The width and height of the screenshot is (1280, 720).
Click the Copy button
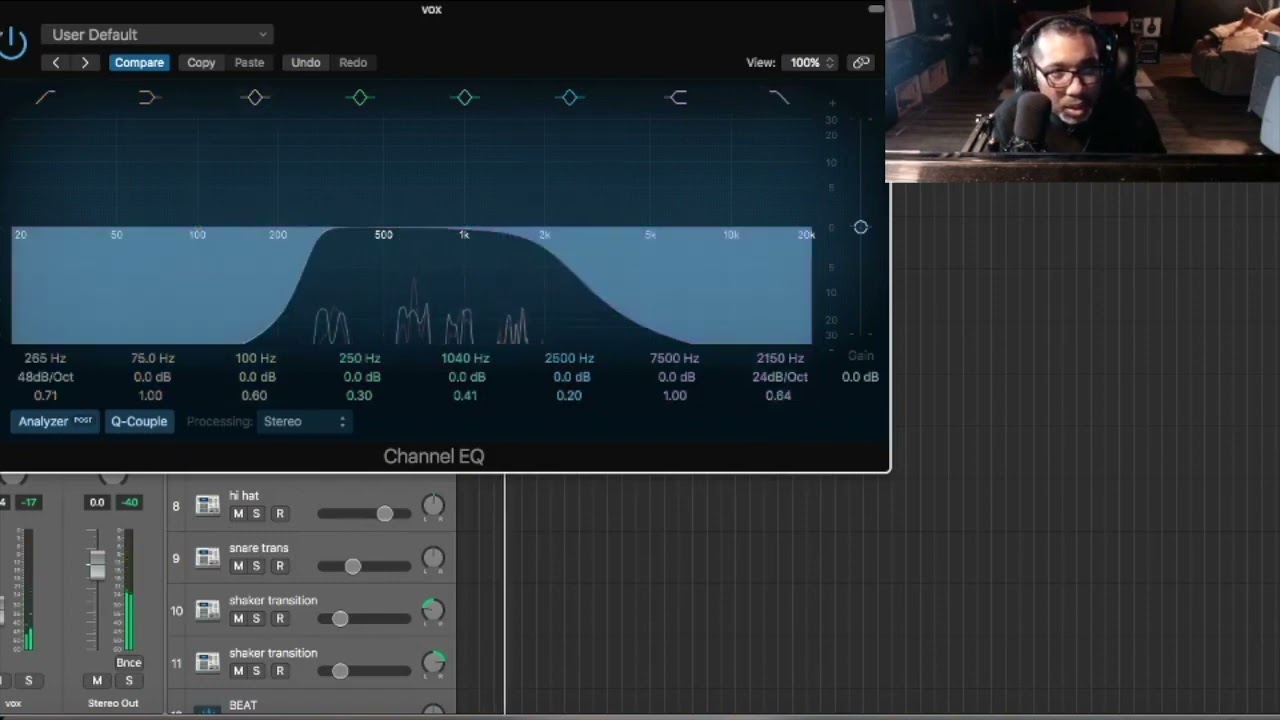coord(201,62)
